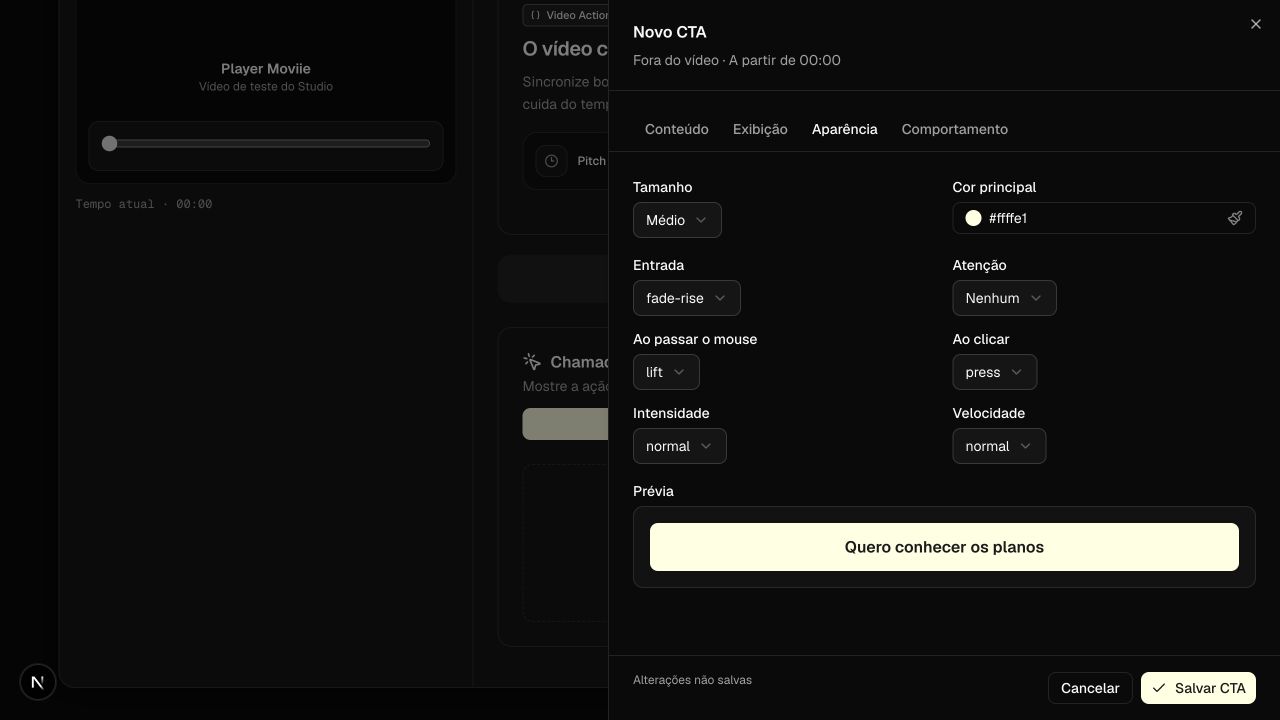The image size is (1280, 720).
Task: Click the video player progress slider handle
Action: tap(110, 143)
